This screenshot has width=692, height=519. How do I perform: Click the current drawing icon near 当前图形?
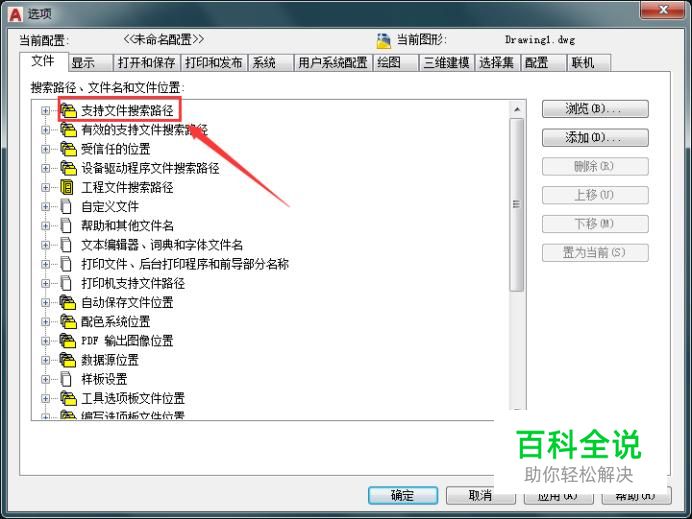[384, 41]
